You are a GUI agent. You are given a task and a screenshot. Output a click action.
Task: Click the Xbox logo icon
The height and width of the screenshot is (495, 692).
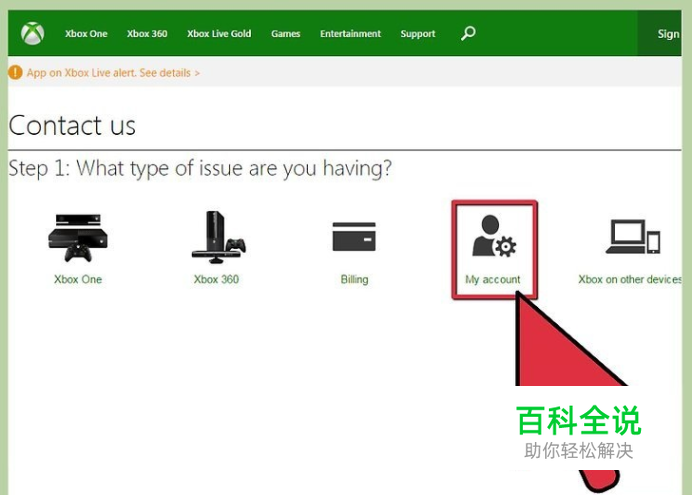point(33,34)
